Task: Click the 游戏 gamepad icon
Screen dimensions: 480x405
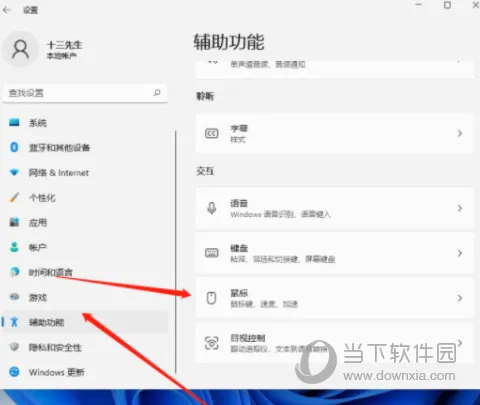Action: point(14,297)
